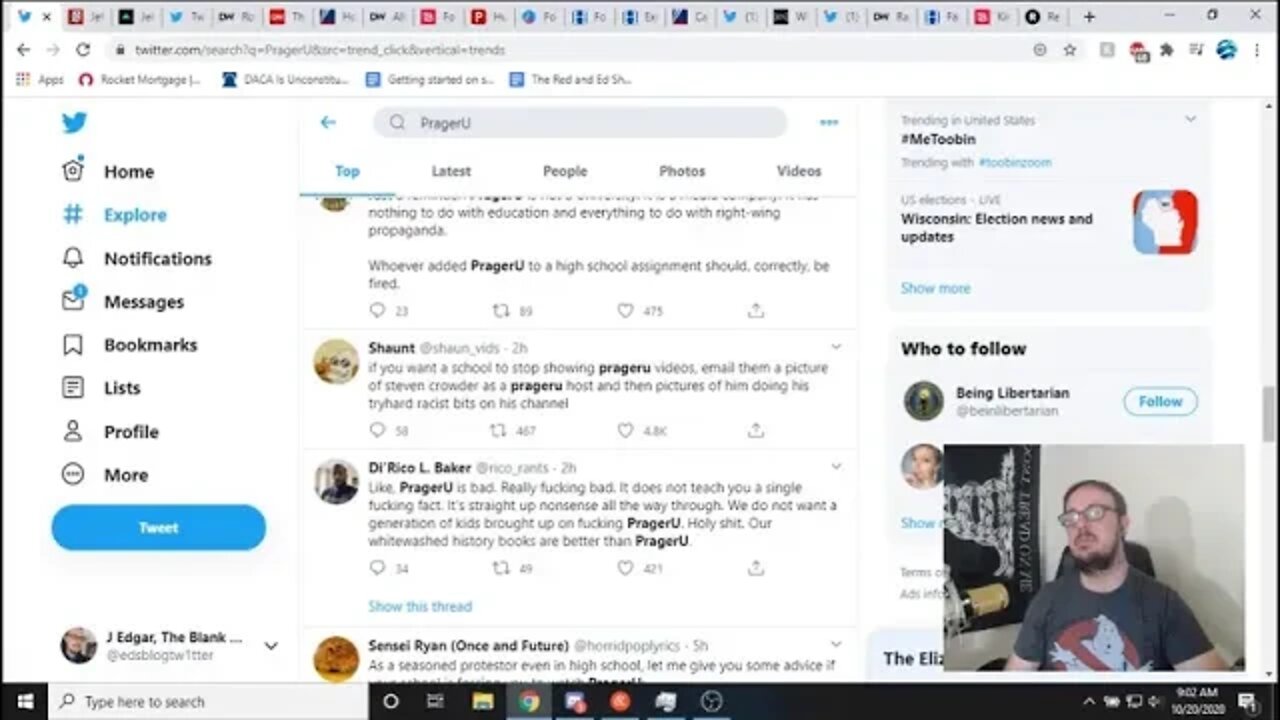Reply to Di'Rico L. Baker's tweet
The image size is (1280, 720).
click(377, 568)
